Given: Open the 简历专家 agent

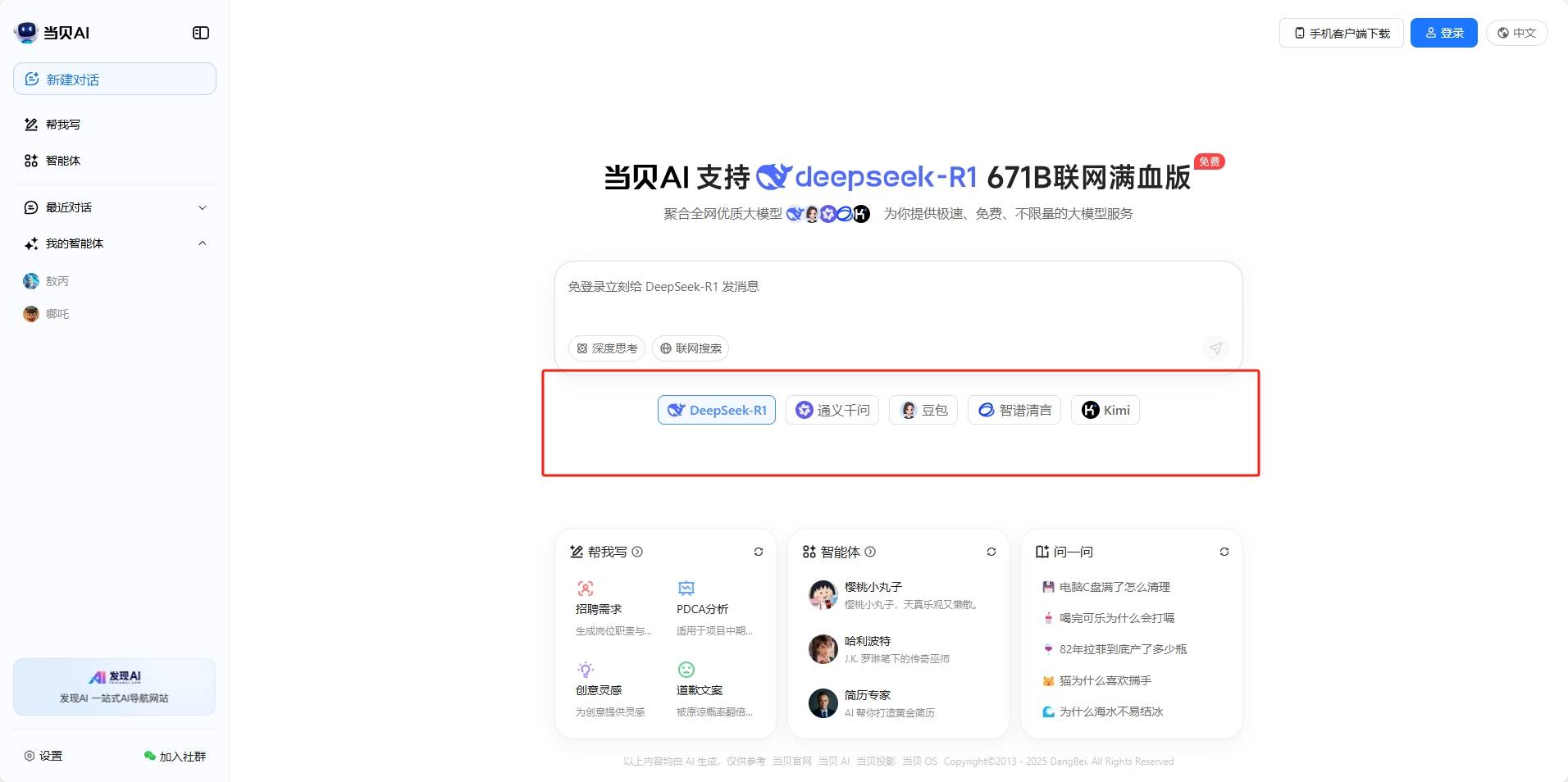Looking at the screenshot, I should click(x=899, y=703).
